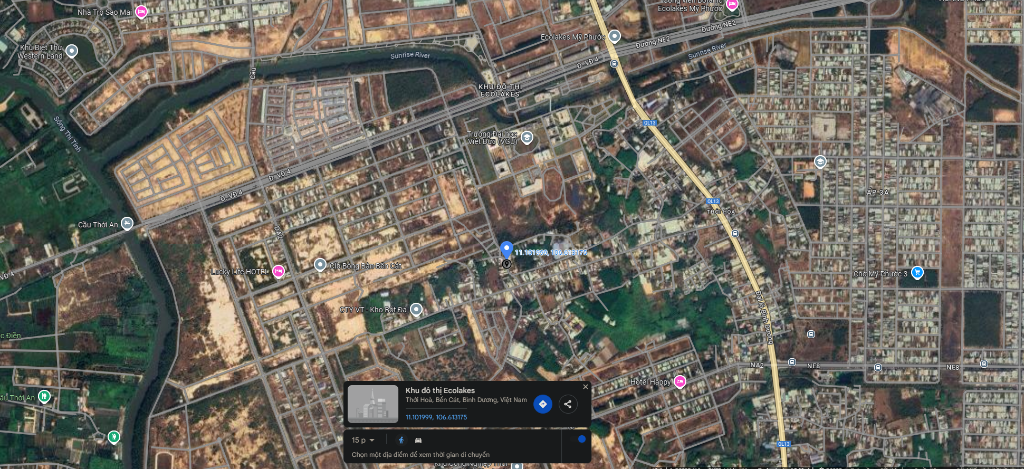Screen dimensions: 1024x469
Task: Close the Khu đô thị Ecolakes info card
Action: click(x=585, y=386)
